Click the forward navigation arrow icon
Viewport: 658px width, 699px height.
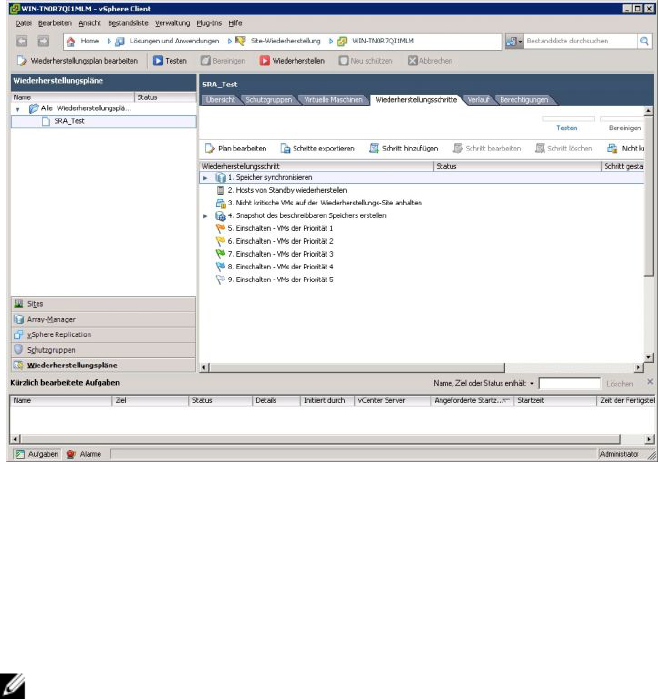coord(43,41)
